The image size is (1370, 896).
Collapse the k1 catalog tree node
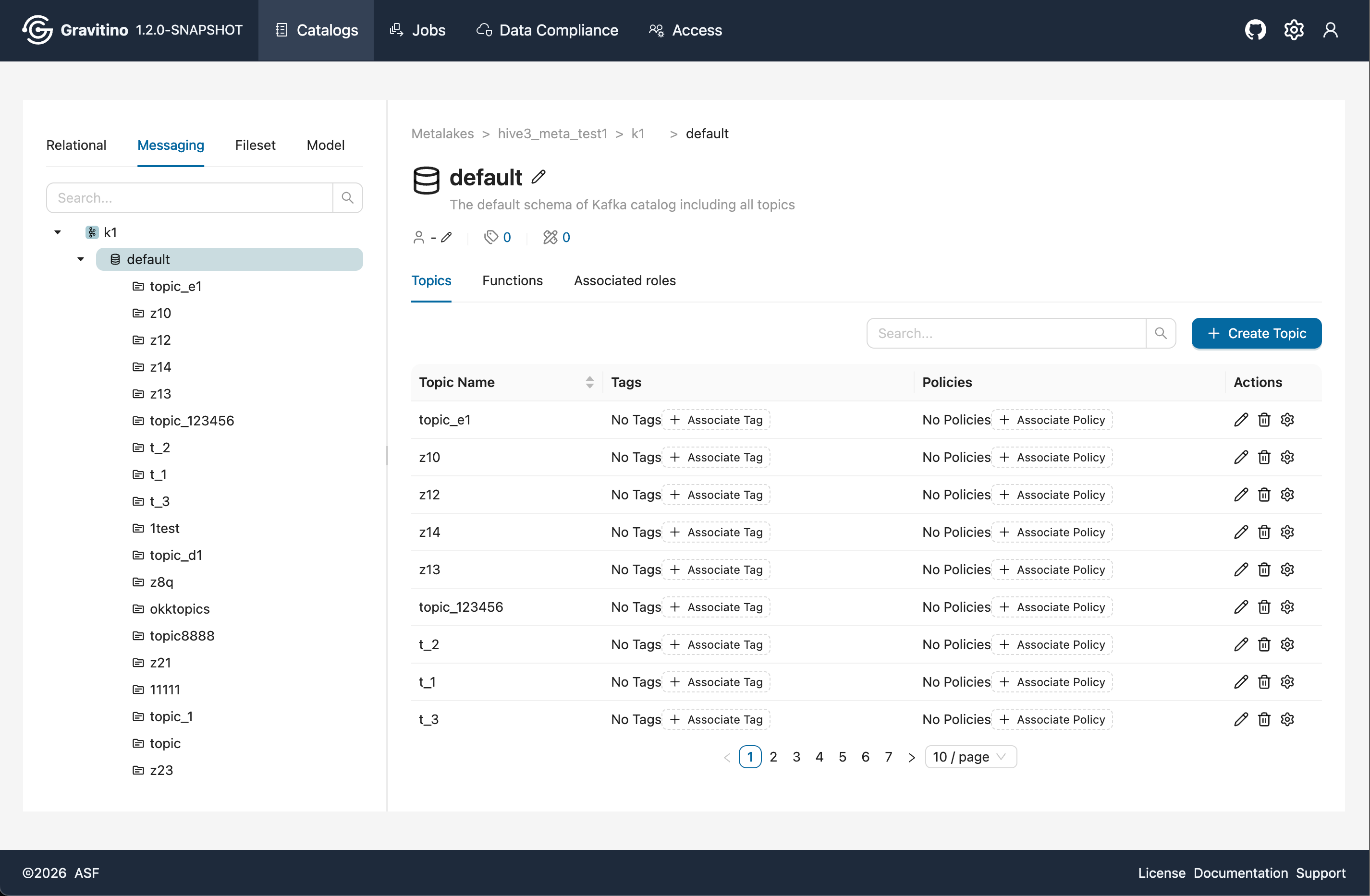coord(58,232)
